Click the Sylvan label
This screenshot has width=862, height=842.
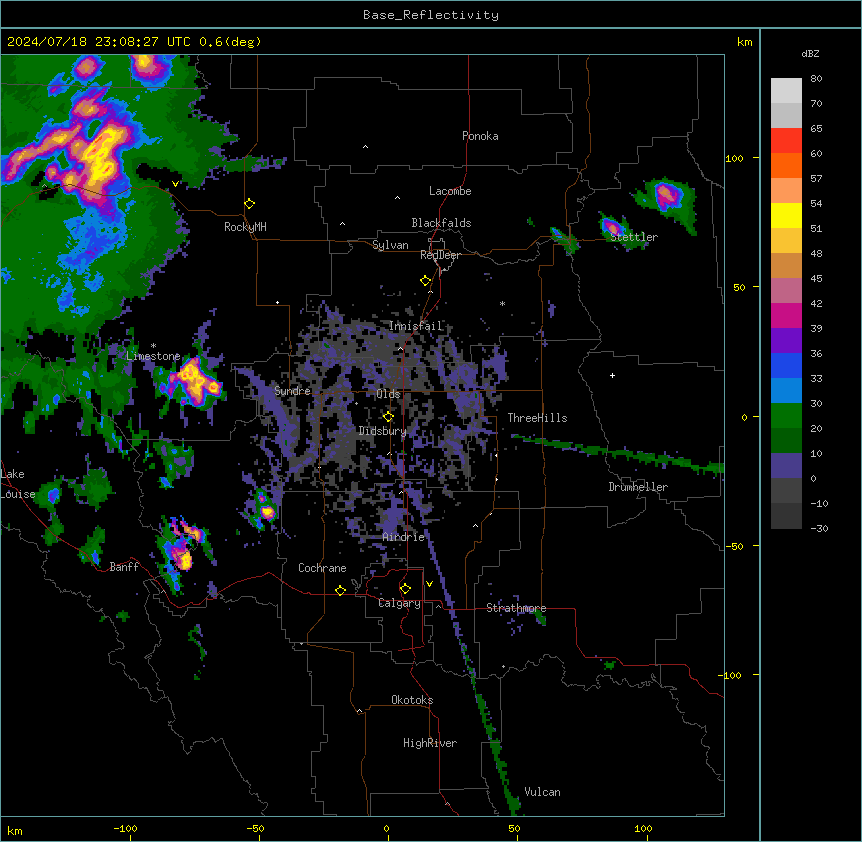click(x=390, y=245)
